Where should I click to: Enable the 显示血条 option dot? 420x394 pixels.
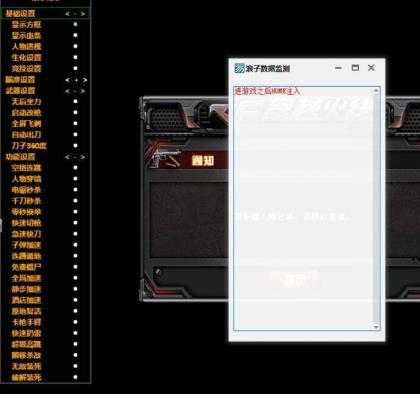(75, 35)
